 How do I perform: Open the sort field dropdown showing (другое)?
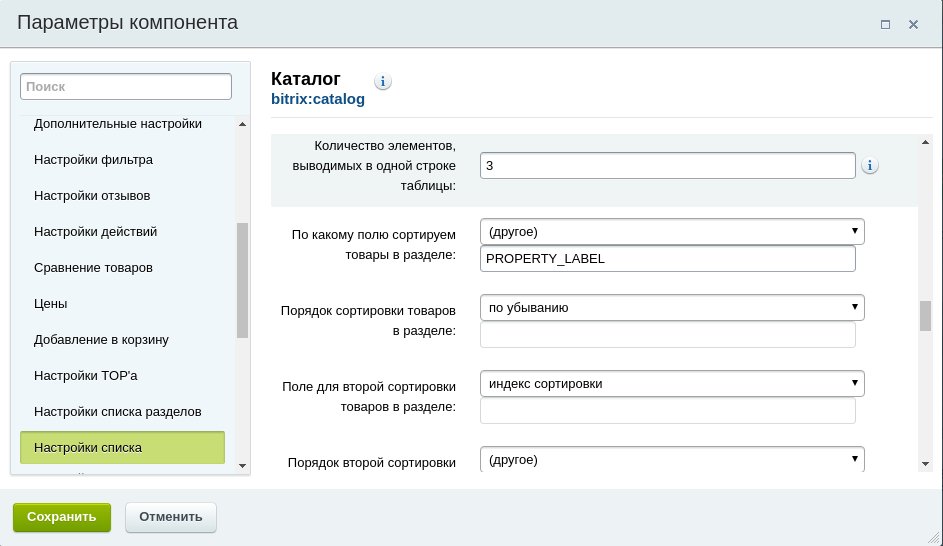[672, 232]
